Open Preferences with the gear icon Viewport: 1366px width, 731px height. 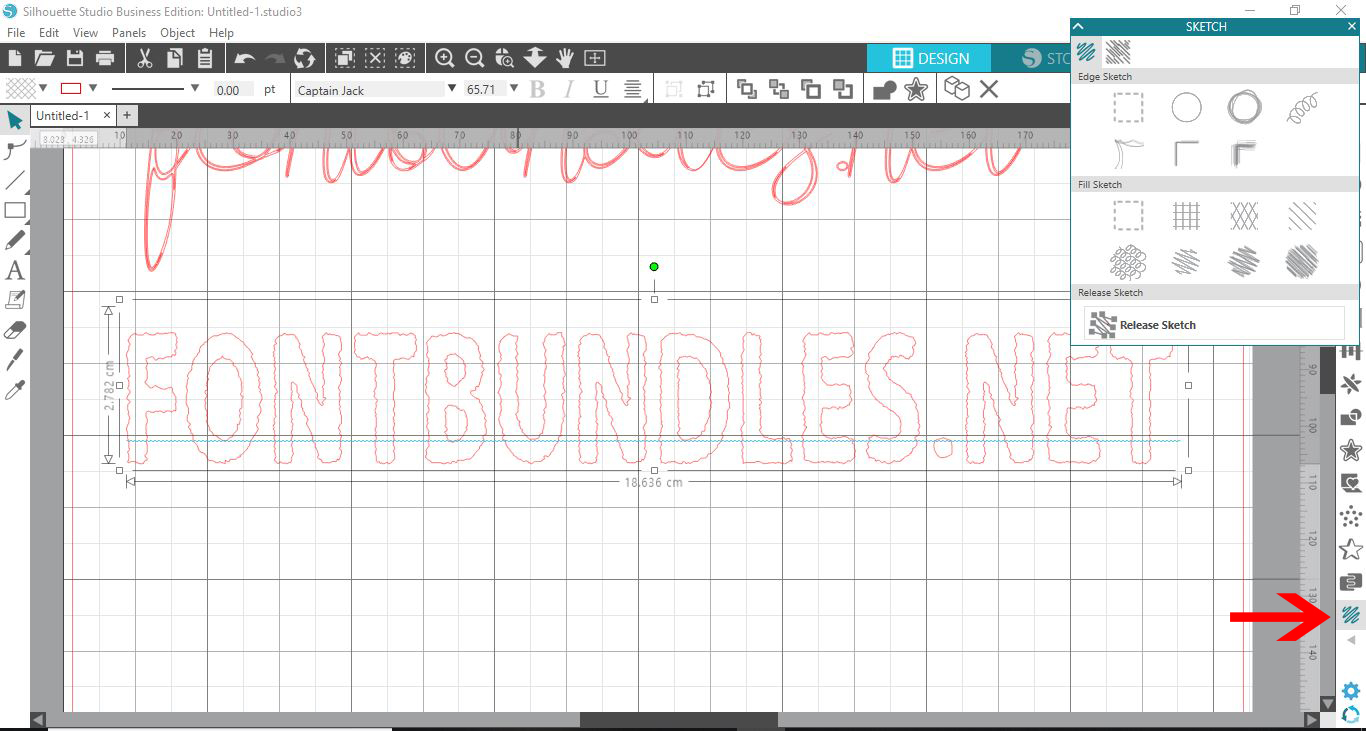1351,691
